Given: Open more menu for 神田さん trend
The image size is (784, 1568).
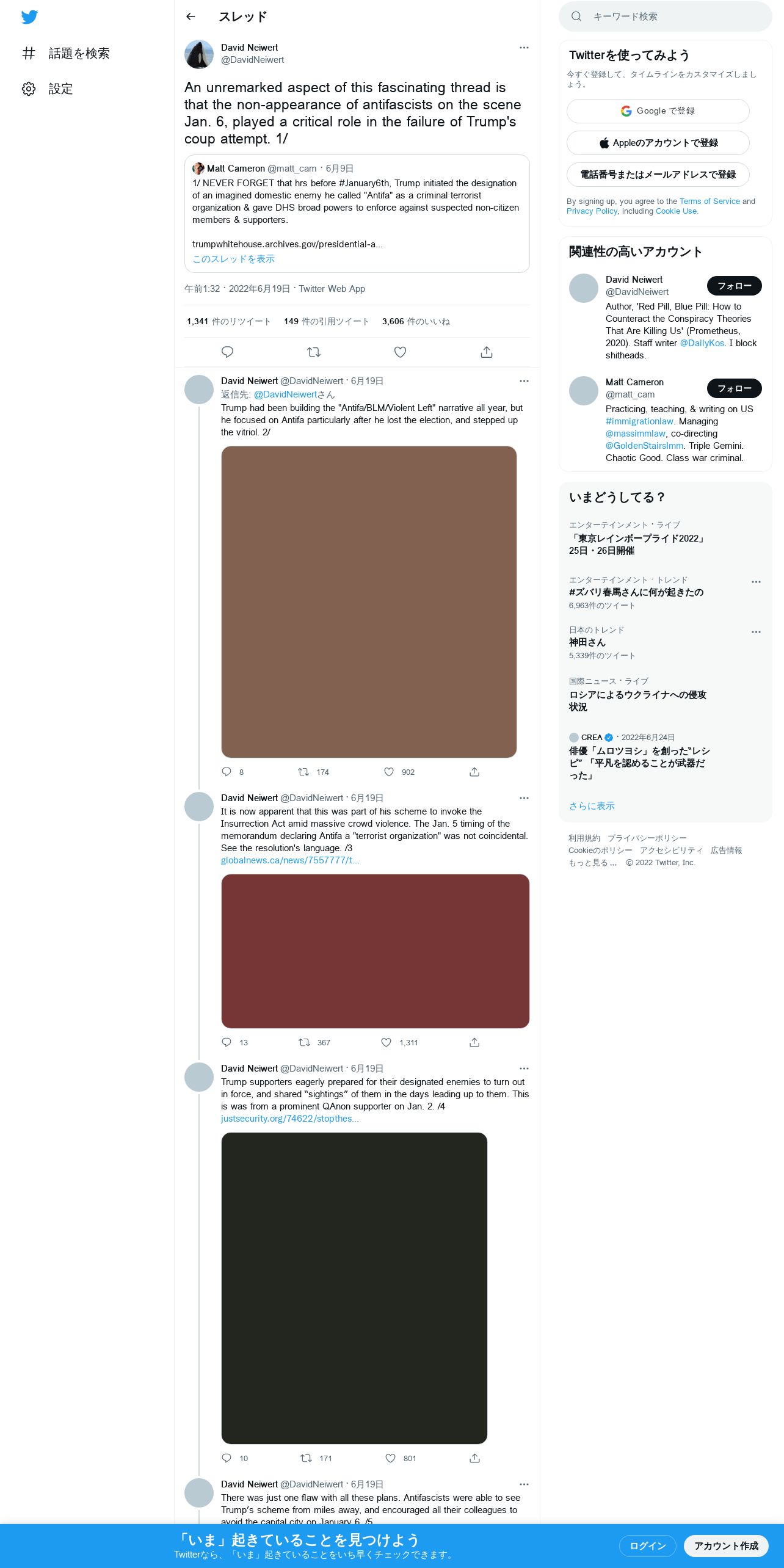Looking at the screenshot, I should 756,632.
